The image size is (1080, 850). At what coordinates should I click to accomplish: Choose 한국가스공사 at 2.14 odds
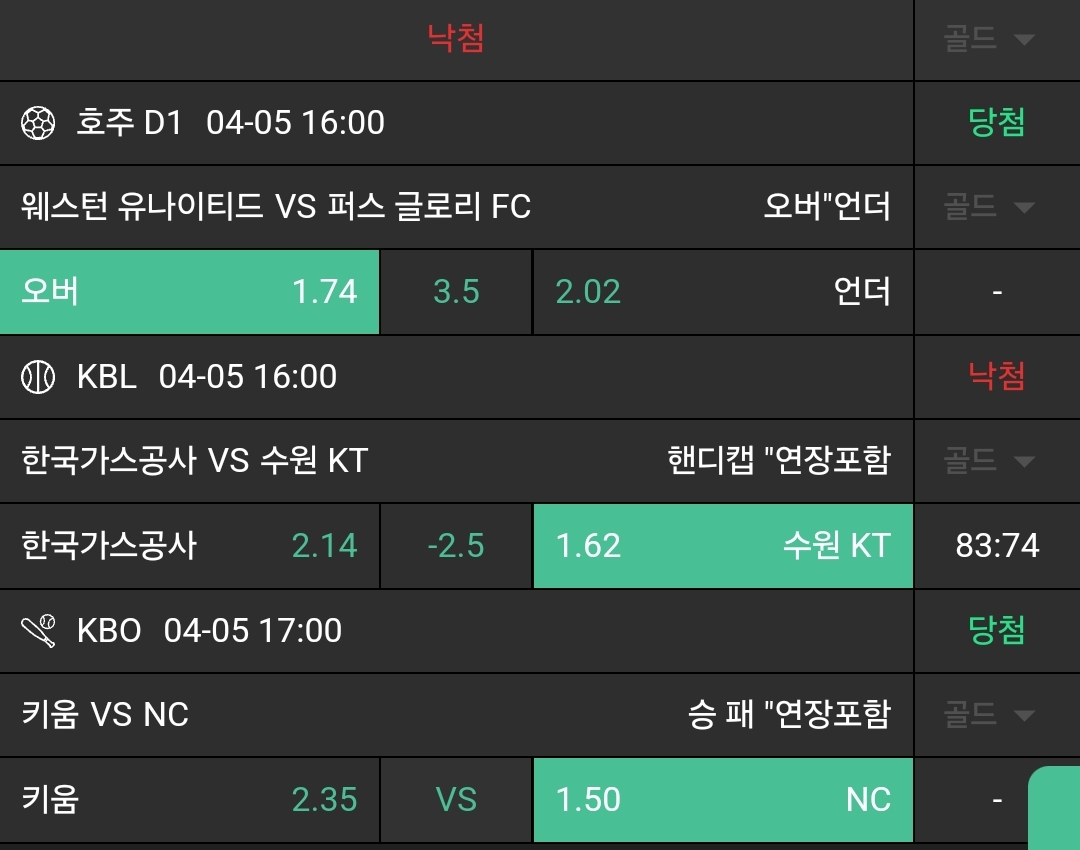pos(190,546)
